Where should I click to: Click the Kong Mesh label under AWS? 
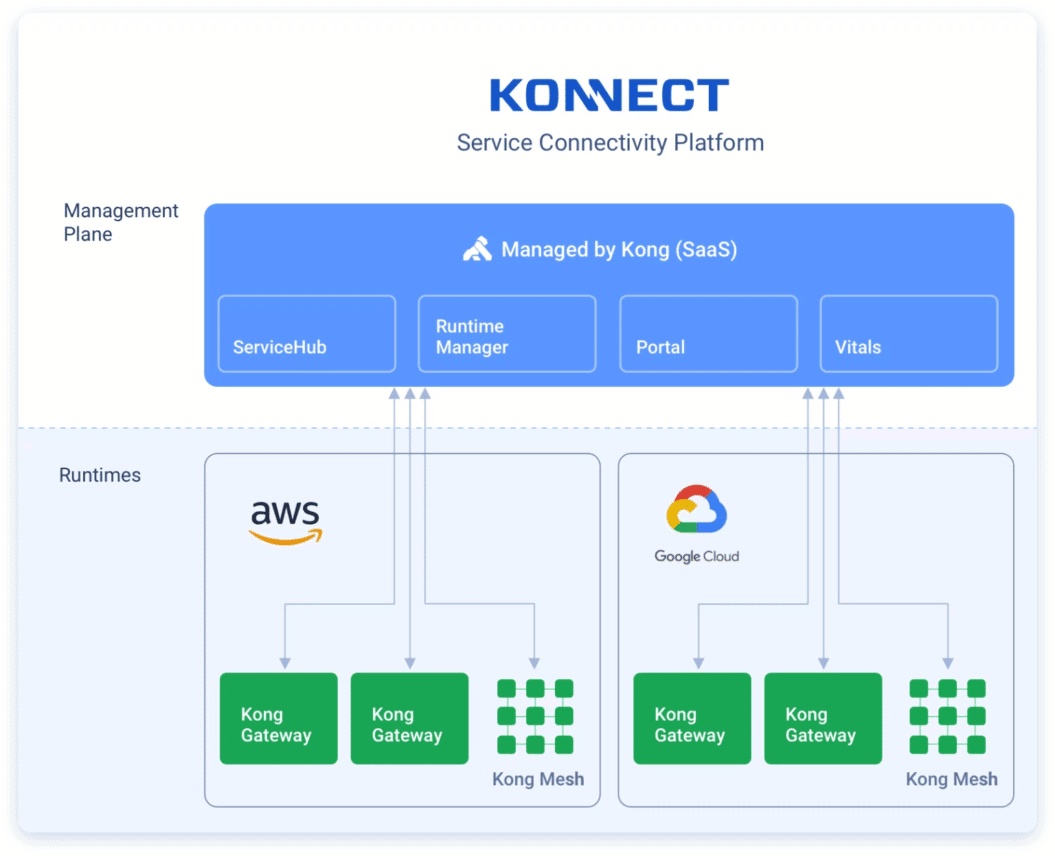tap(538, 779)
